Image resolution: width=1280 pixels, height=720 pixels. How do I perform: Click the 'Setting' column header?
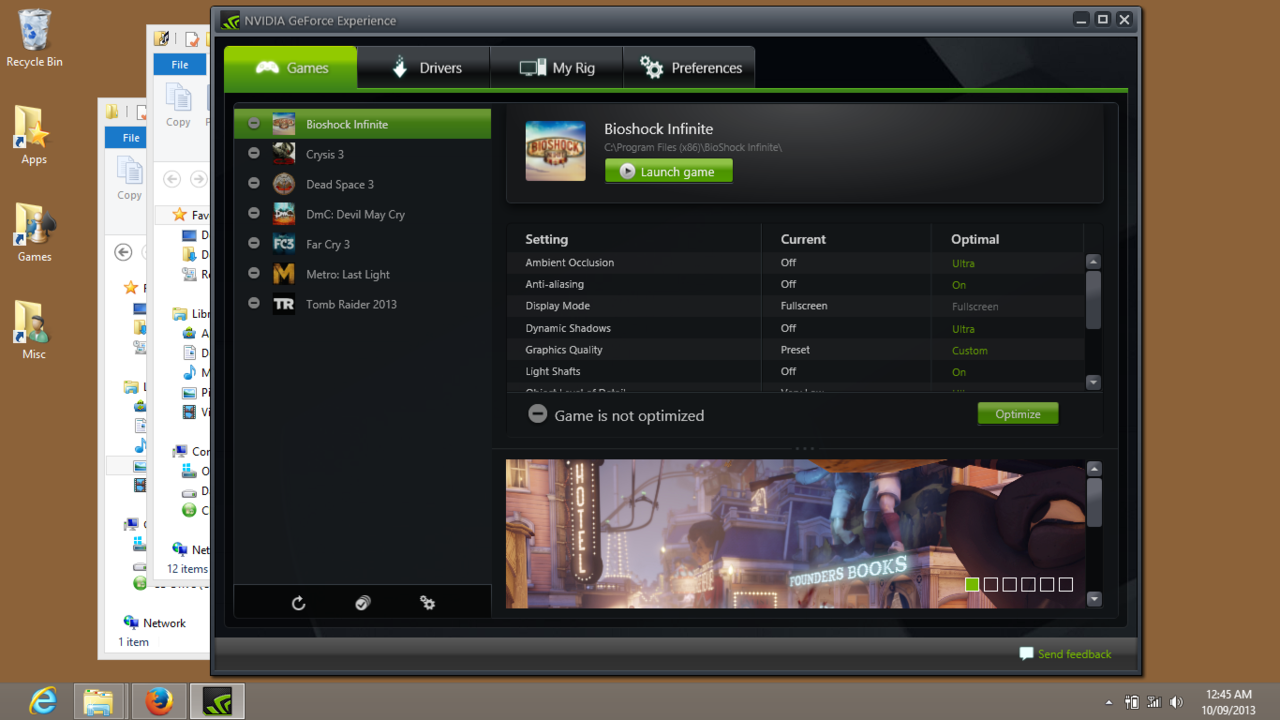[x=547, y=239]
